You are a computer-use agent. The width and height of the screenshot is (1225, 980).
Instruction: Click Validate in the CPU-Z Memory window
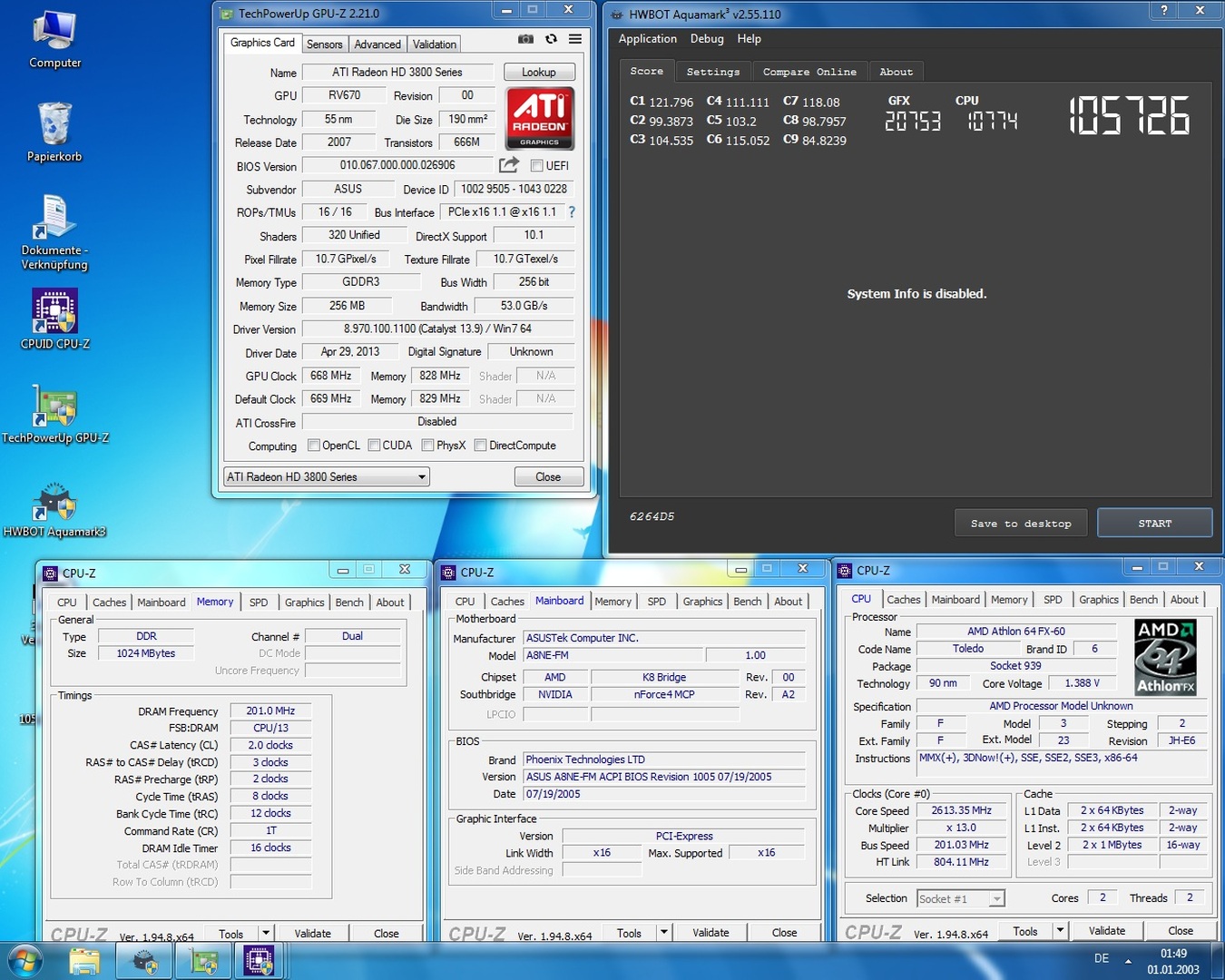tap(312, 933)
